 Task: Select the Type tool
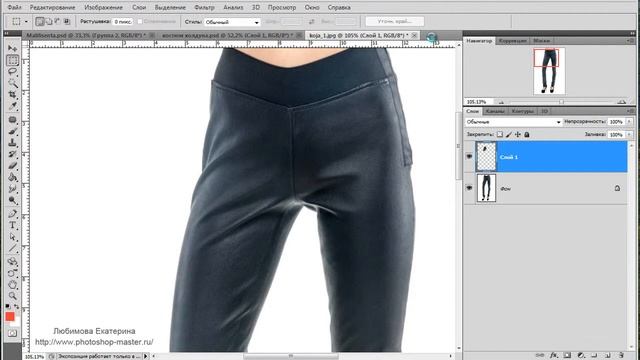pos(12,225)
